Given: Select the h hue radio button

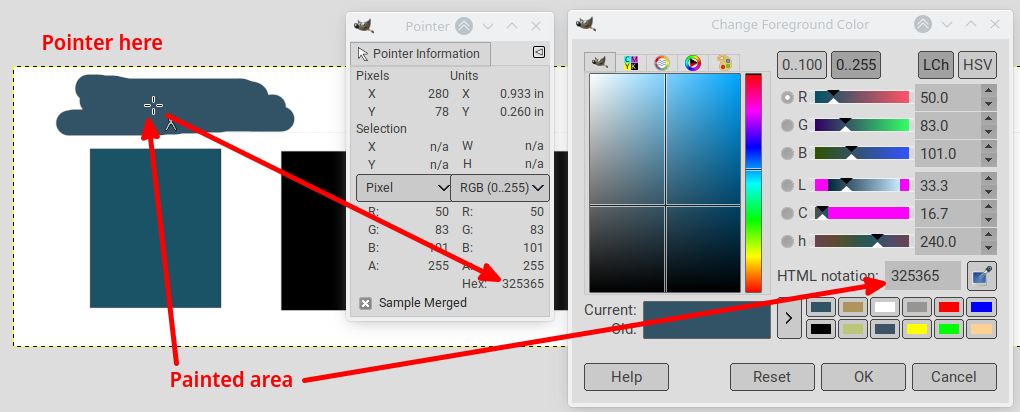Looking at the screenshot, I should pyautogui.click(x=788, y=241).
